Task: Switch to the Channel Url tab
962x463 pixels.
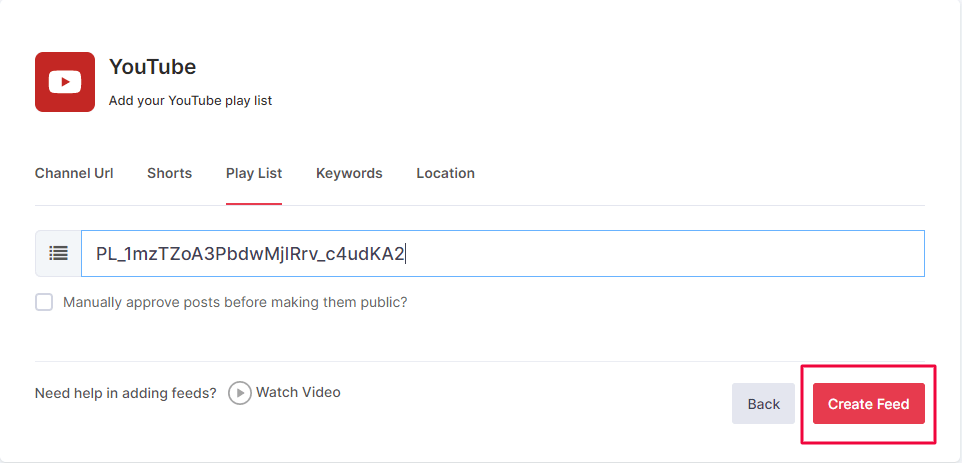Action: click(74, 173)
